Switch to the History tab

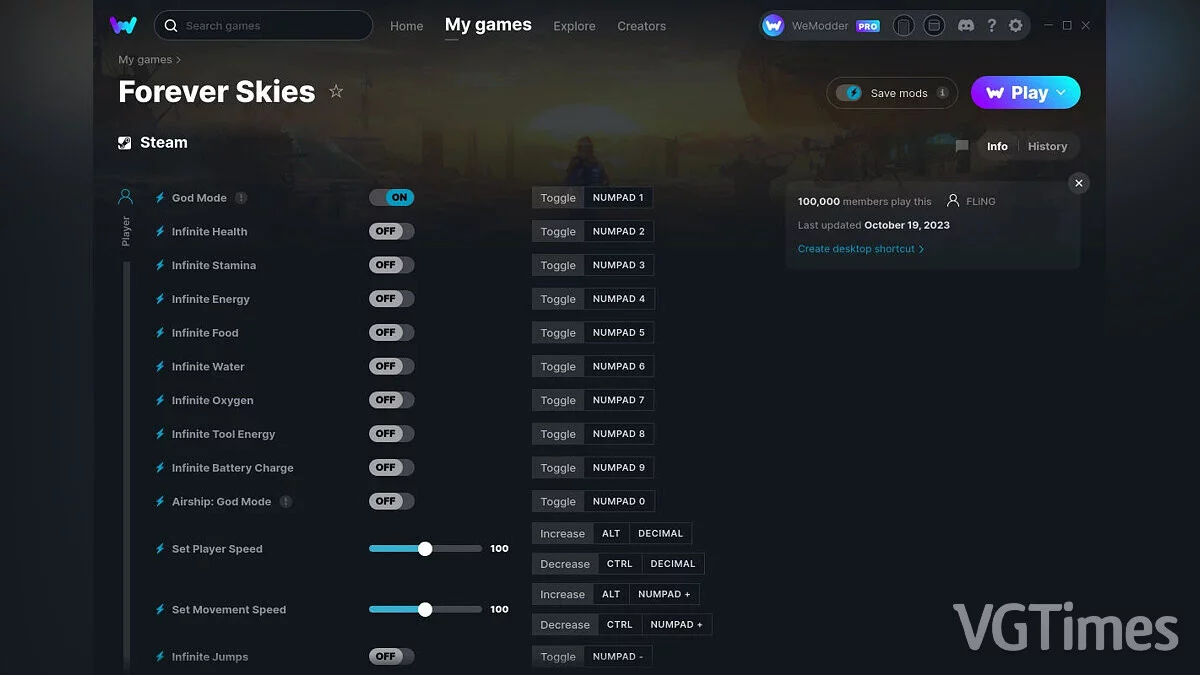click(1047, 146)
